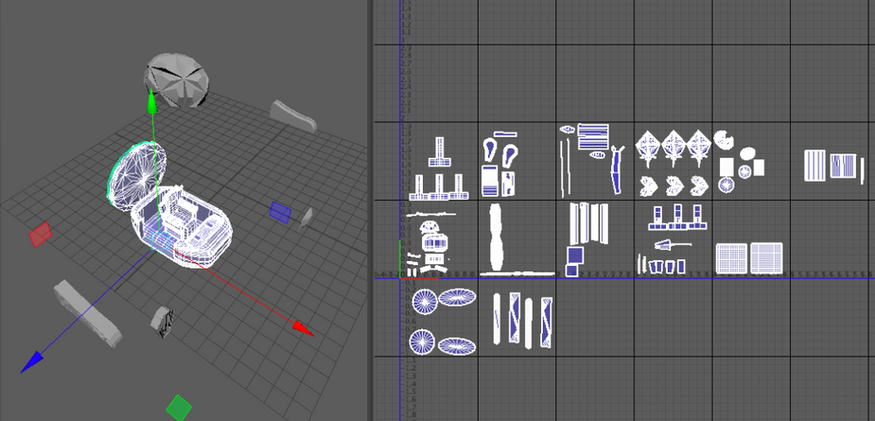Select the dome-shaped UV shell above the barcode shell
Image resolution: width=875 pixels, height=421 pixels.
(x=430, y=227)
